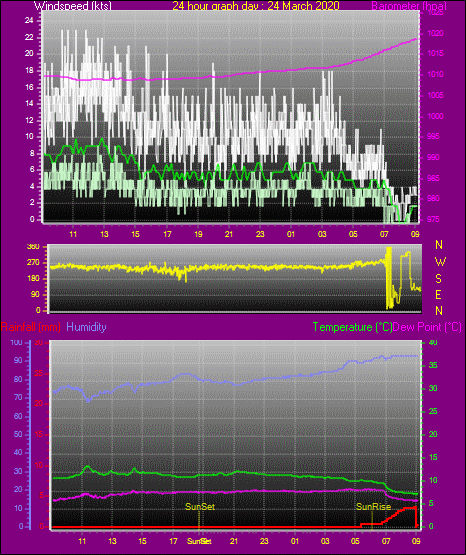Image resolution: width=466 pixels, height=555 pixels.
Task: Click the 100 value on humidity axis
Action: [16, 342]
